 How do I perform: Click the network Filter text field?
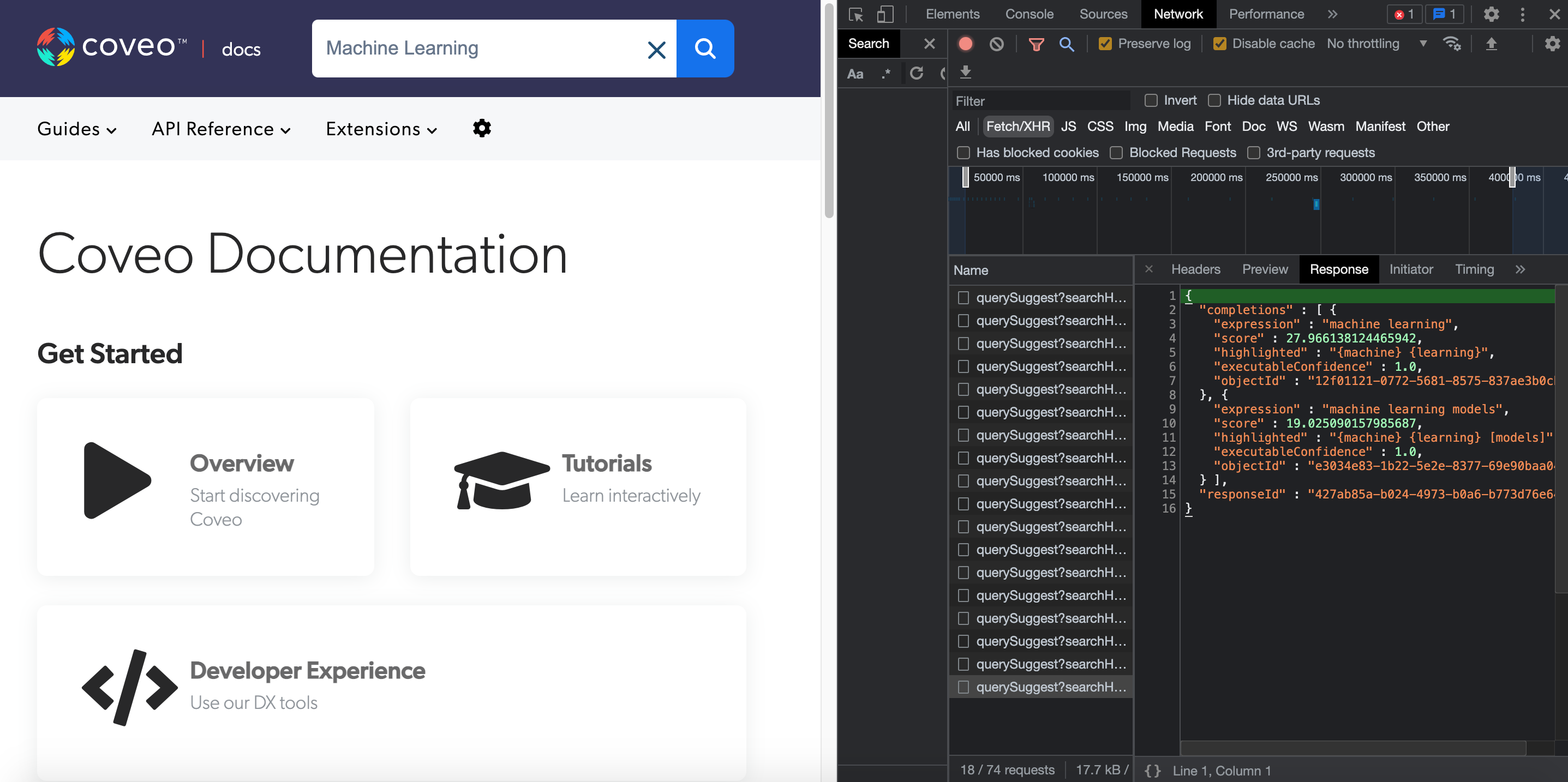tap(1041, 101)
